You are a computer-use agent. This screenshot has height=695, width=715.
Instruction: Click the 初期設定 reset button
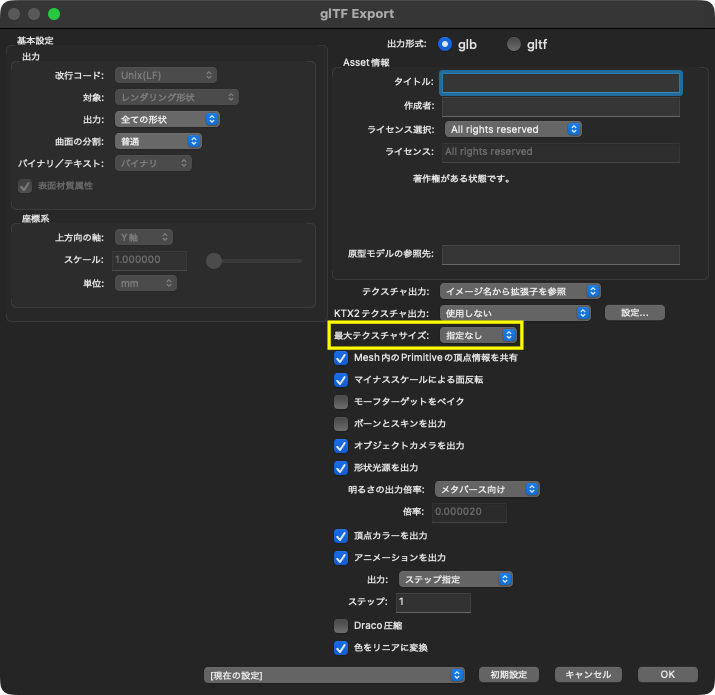point(509,675)
